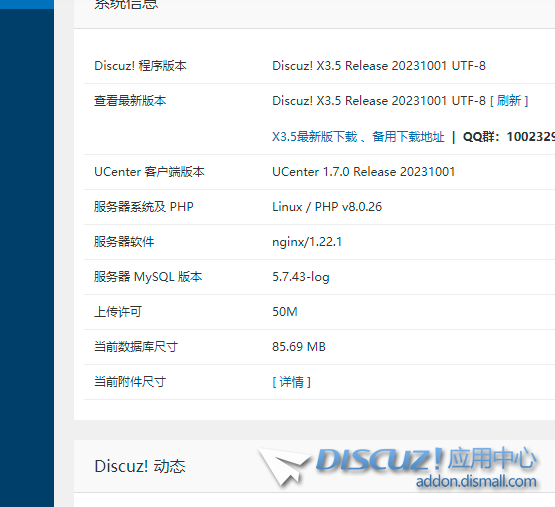555x507 pixels.
Task: Select the 'Linux / PHP v8.0.26' value
Action: point(327,207)
